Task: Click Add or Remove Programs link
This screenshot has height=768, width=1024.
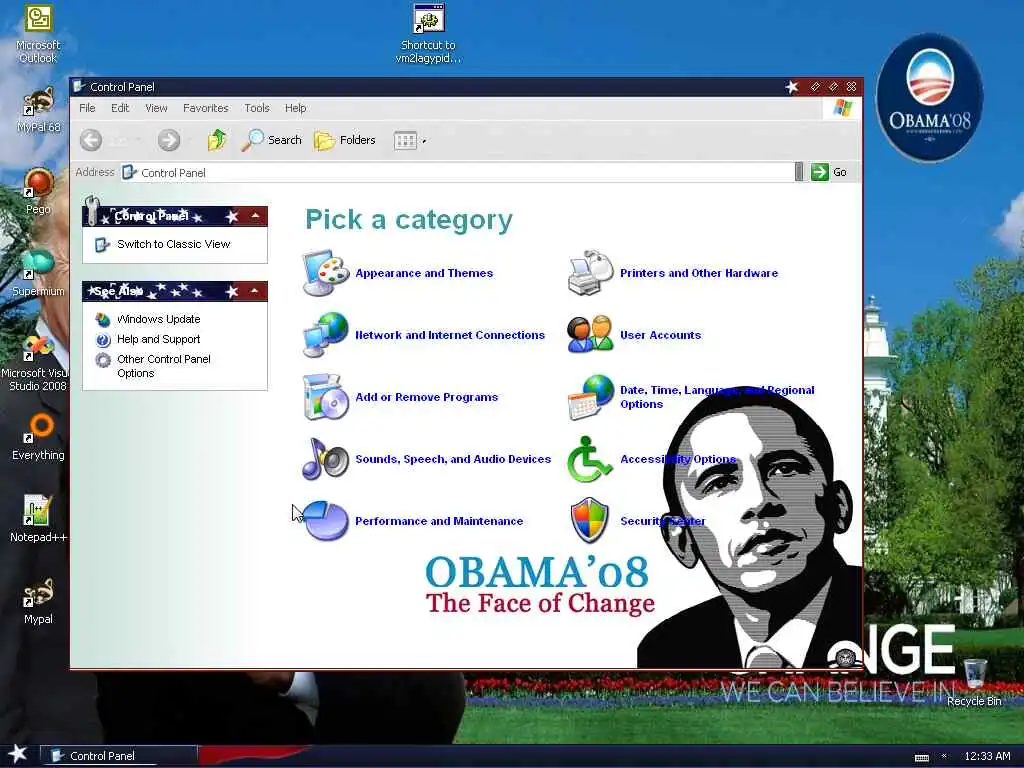Action: point(426,397)
